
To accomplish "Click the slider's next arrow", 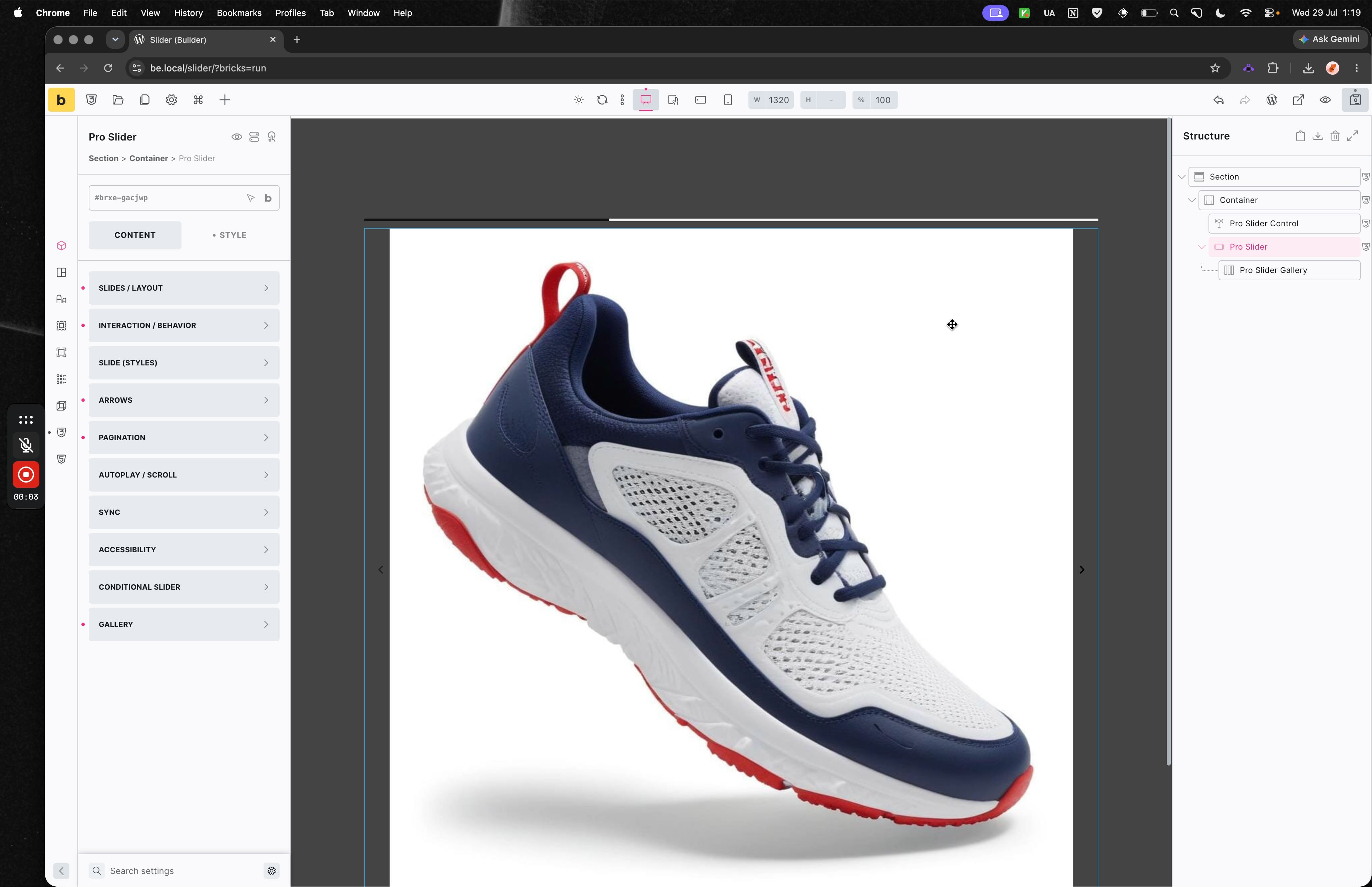I will pos(1082,570).
